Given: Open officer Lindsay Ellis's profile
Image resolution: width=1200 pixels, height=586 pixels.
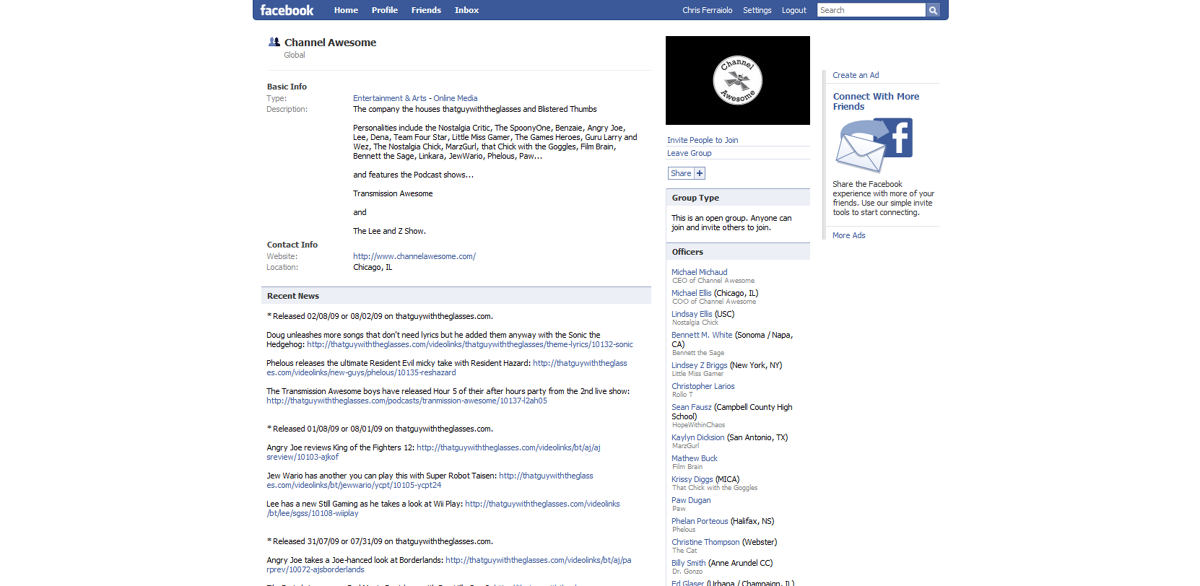Looking at the screenshot, I should [692, 314].
